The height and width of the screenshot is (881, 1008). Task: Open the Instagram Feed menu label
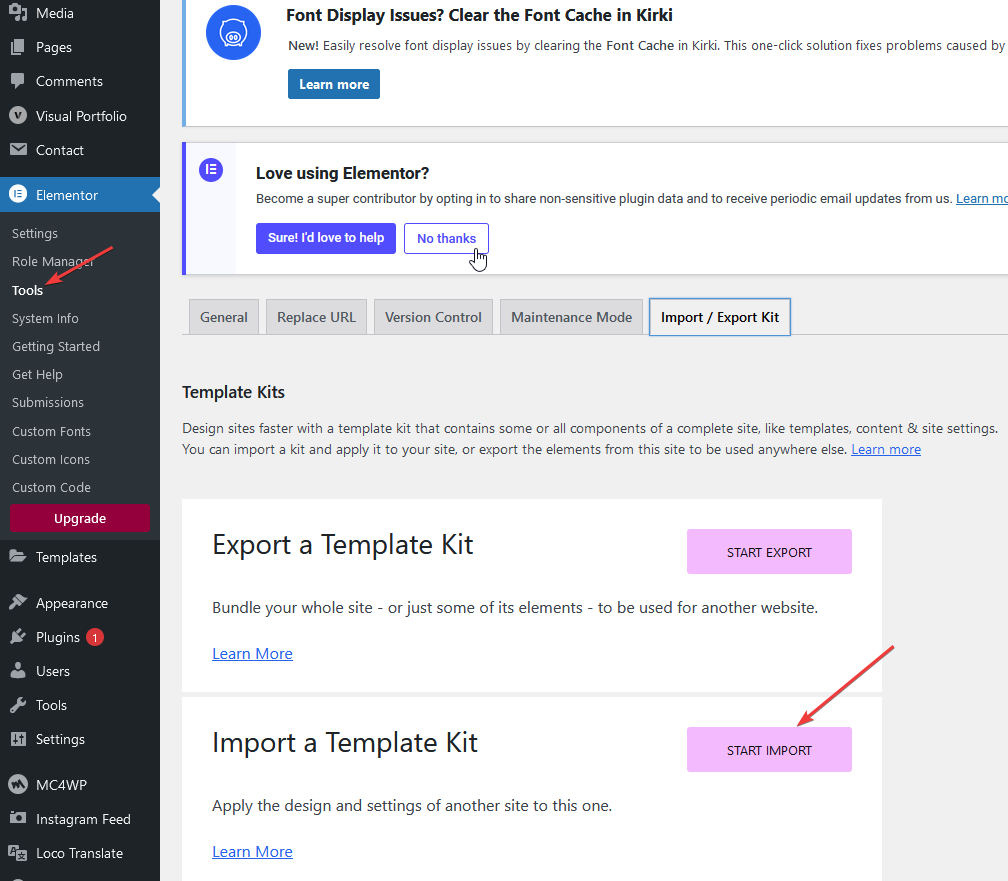[83, 819]
